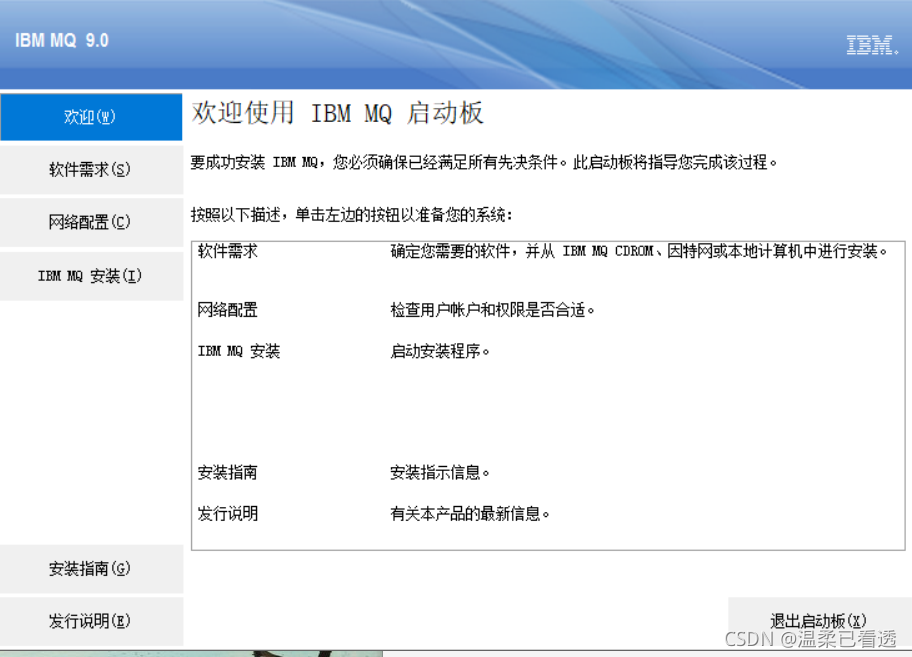Click 软件需求 label in description list
Image resolution: width=912 pixels, height=657 pixels.
click(x=227, y=251)
